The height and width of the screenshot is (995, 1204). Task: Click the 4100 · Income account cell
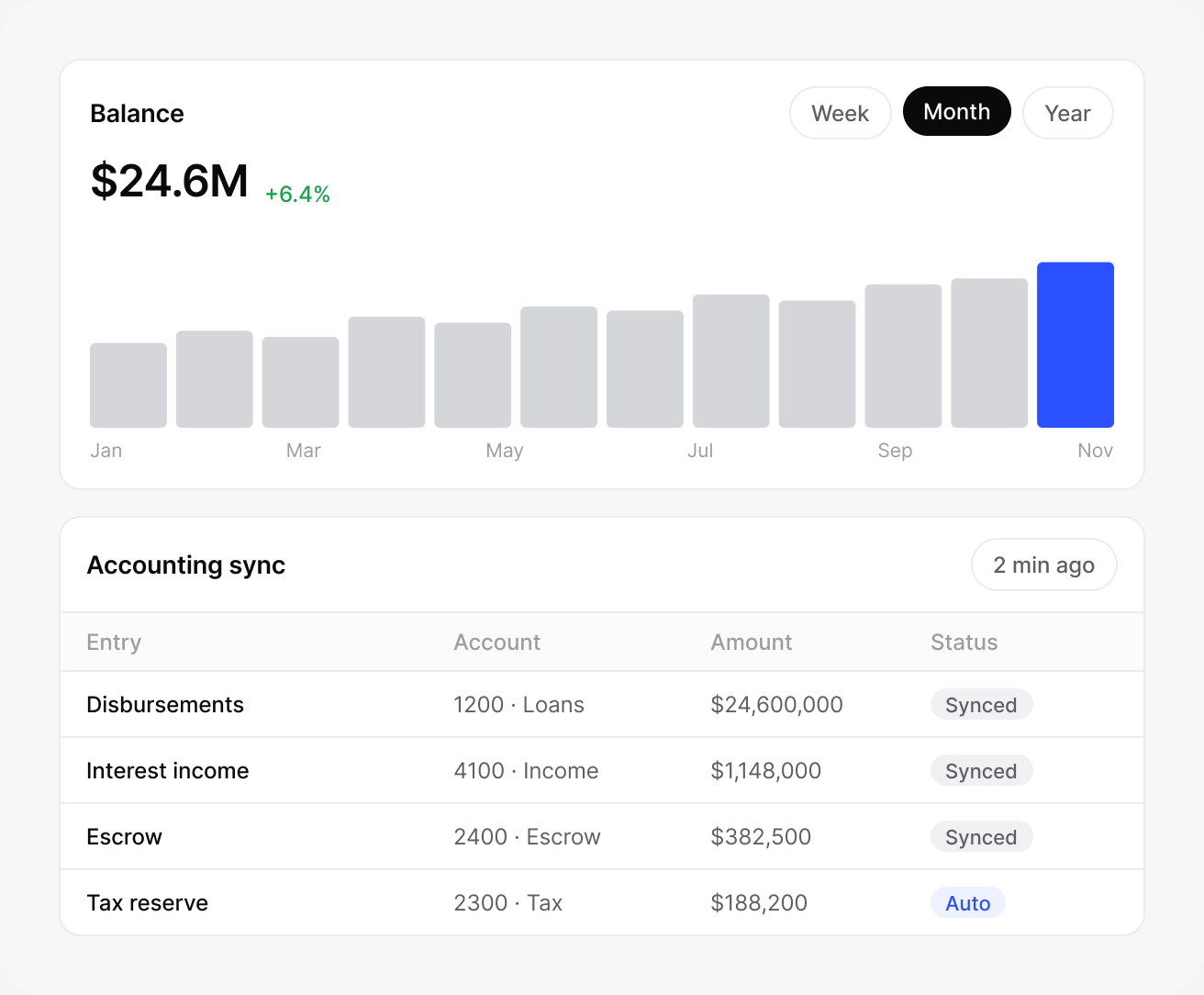526,771
